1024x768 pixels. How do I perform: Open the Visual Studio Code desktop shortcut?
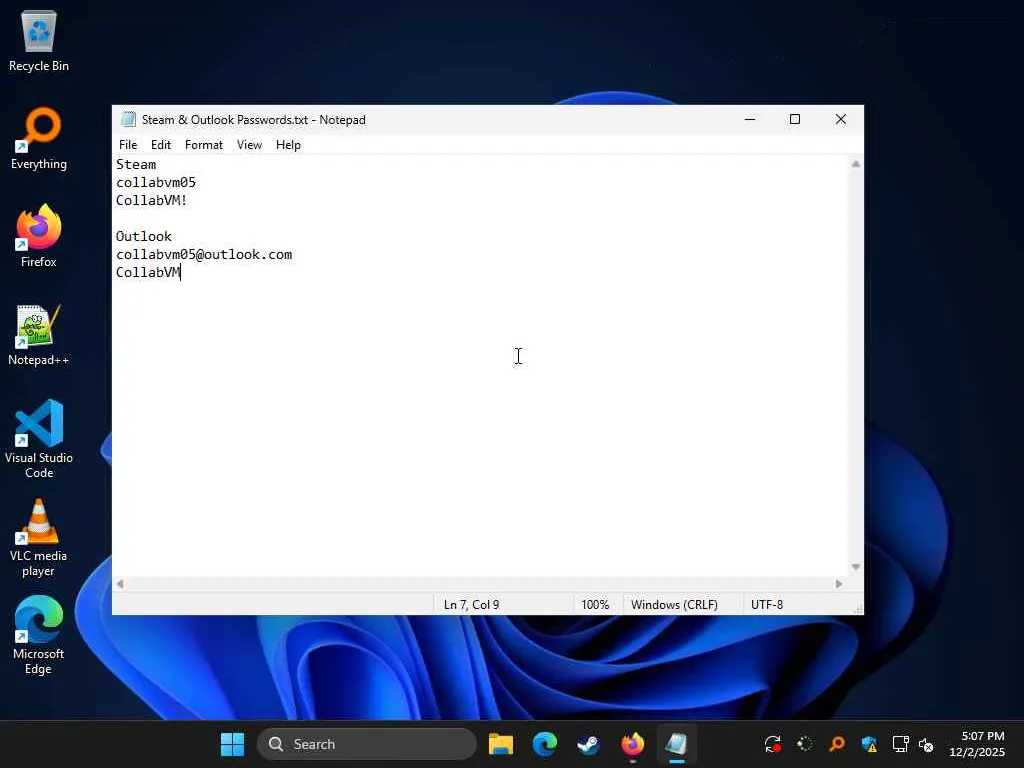pyautogui.click(x=39, y=439)
